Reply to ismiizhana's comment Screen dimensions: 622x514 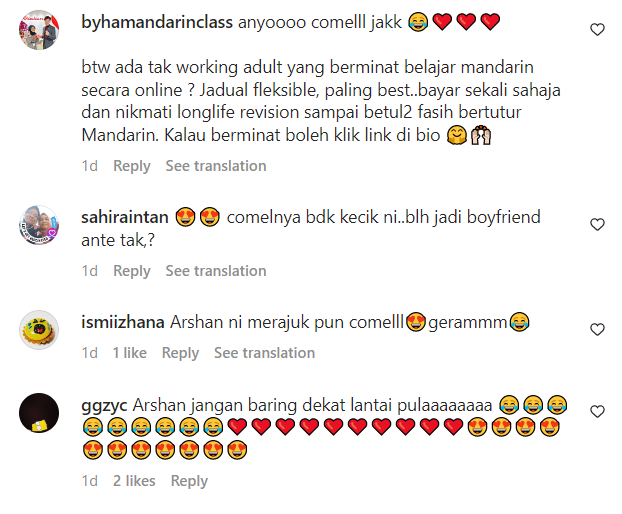click(180, 353)
